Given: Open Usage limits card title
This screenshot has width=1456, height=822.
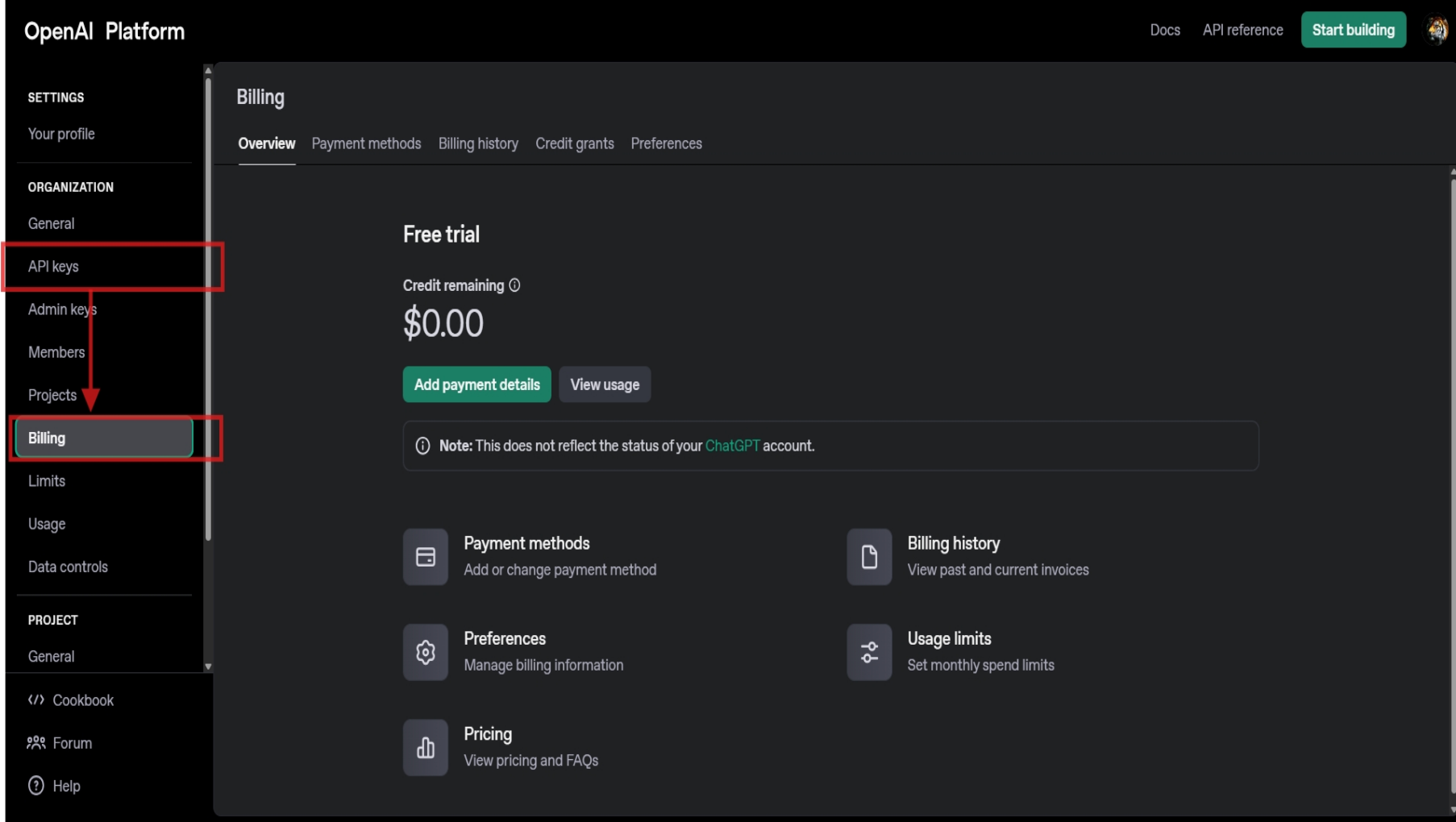Looking at the screenshot, I should coord(949,638).
